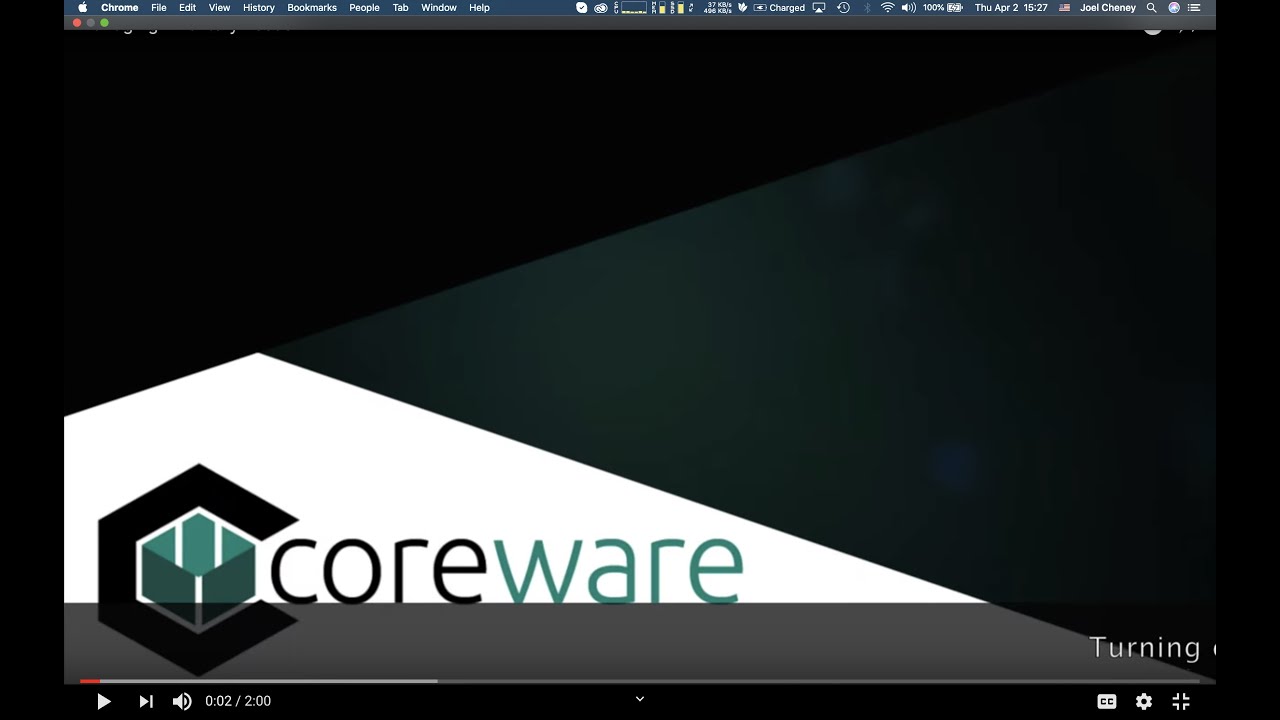1280x720 pixels.
Task: Click the CPU graph monitor in the menu bar
Action: coord(631,8)
